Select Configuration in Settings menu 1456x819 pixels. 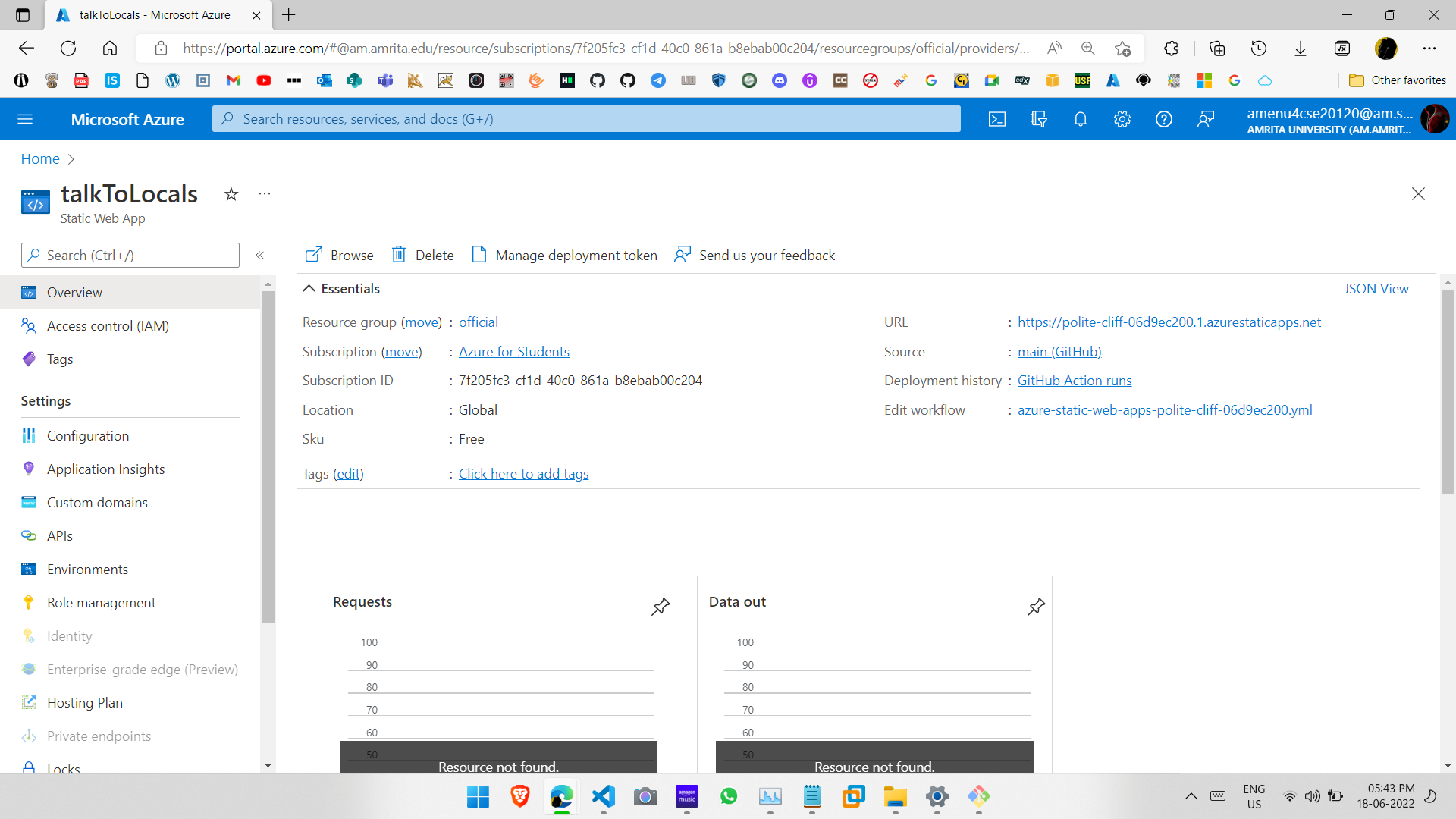[x=88, y=436]
